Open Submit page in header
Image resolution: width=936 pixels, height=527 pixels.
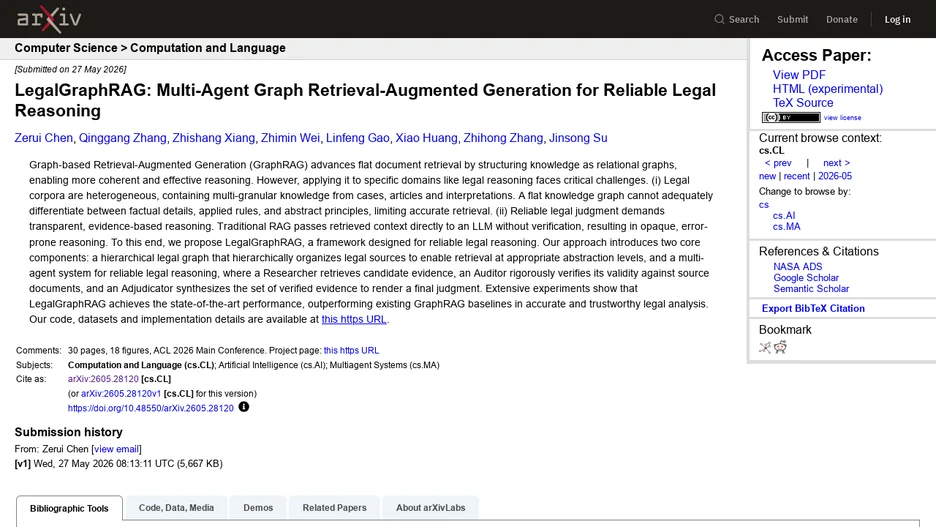tap(792, 20)
